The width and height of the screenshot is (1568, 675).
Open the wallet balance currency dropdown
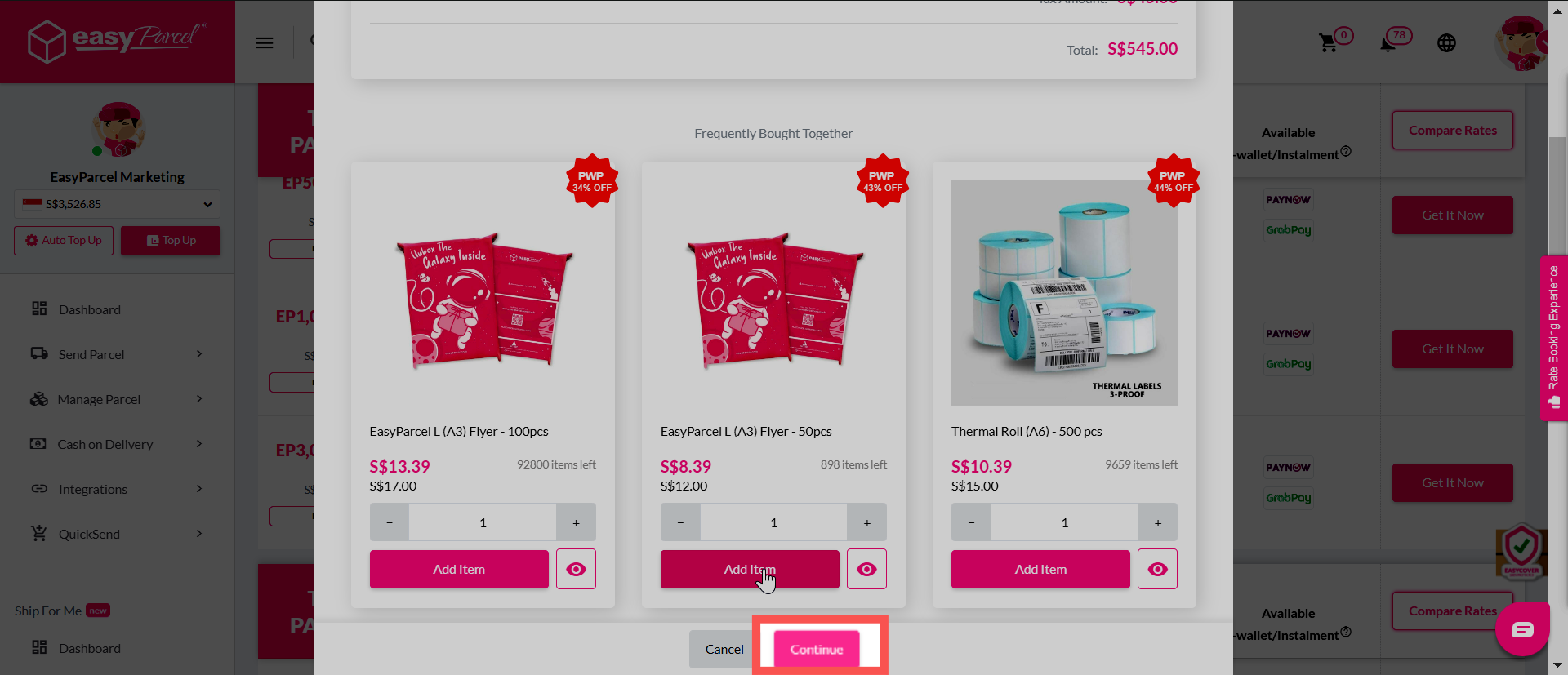[117, 204]
